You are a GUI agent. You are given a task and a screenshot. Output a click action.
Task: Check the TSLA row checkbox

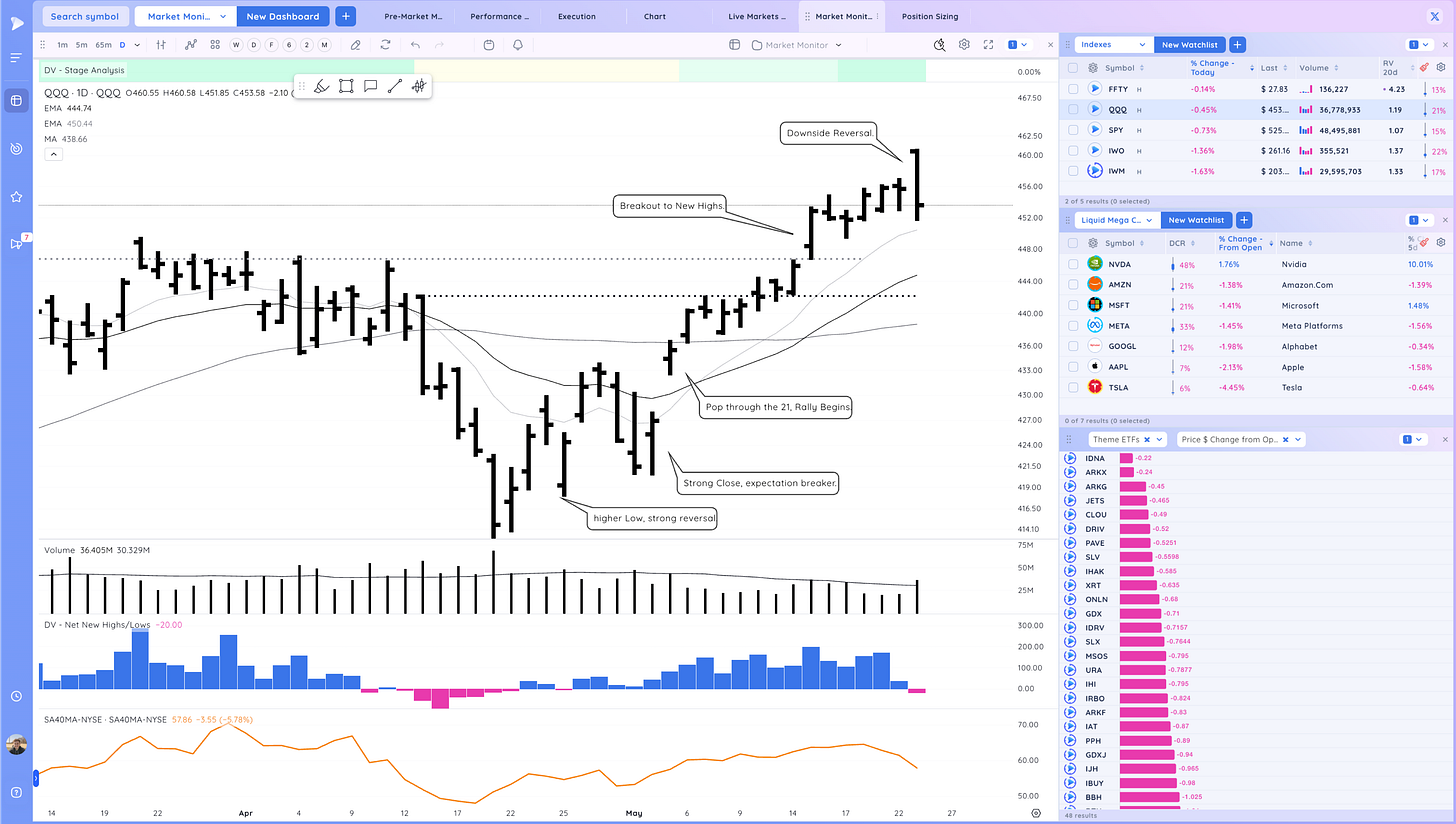click(1073, 387)
